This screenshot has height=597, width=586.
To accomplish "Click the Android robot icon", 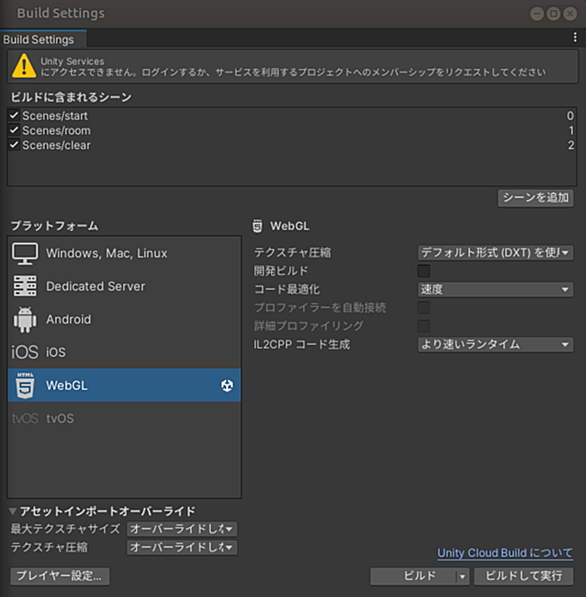I will click(x=25, y=319).
